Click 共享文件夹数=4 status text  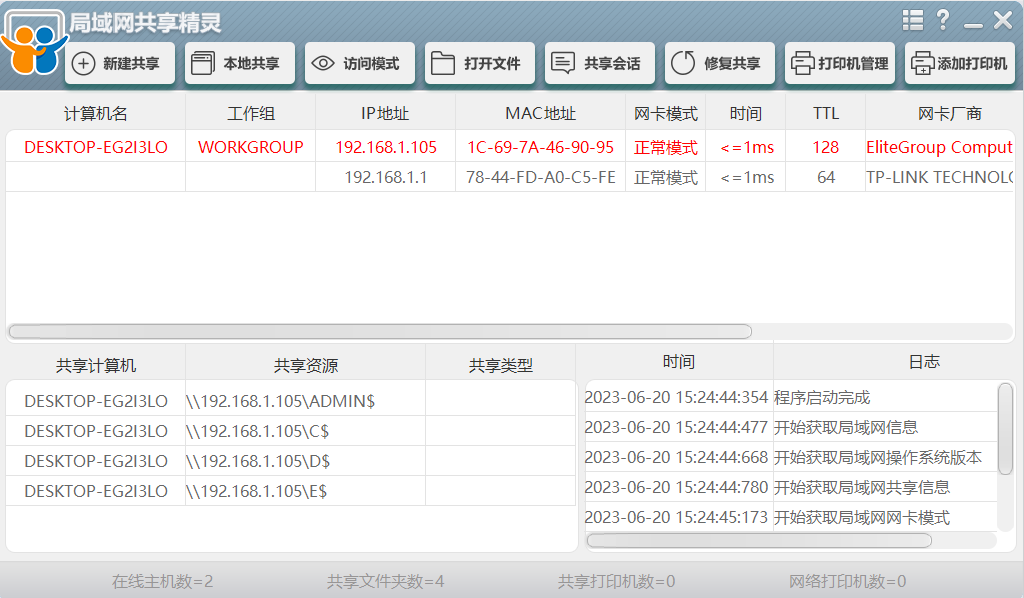pyautogui.click(x=385, y=581)
